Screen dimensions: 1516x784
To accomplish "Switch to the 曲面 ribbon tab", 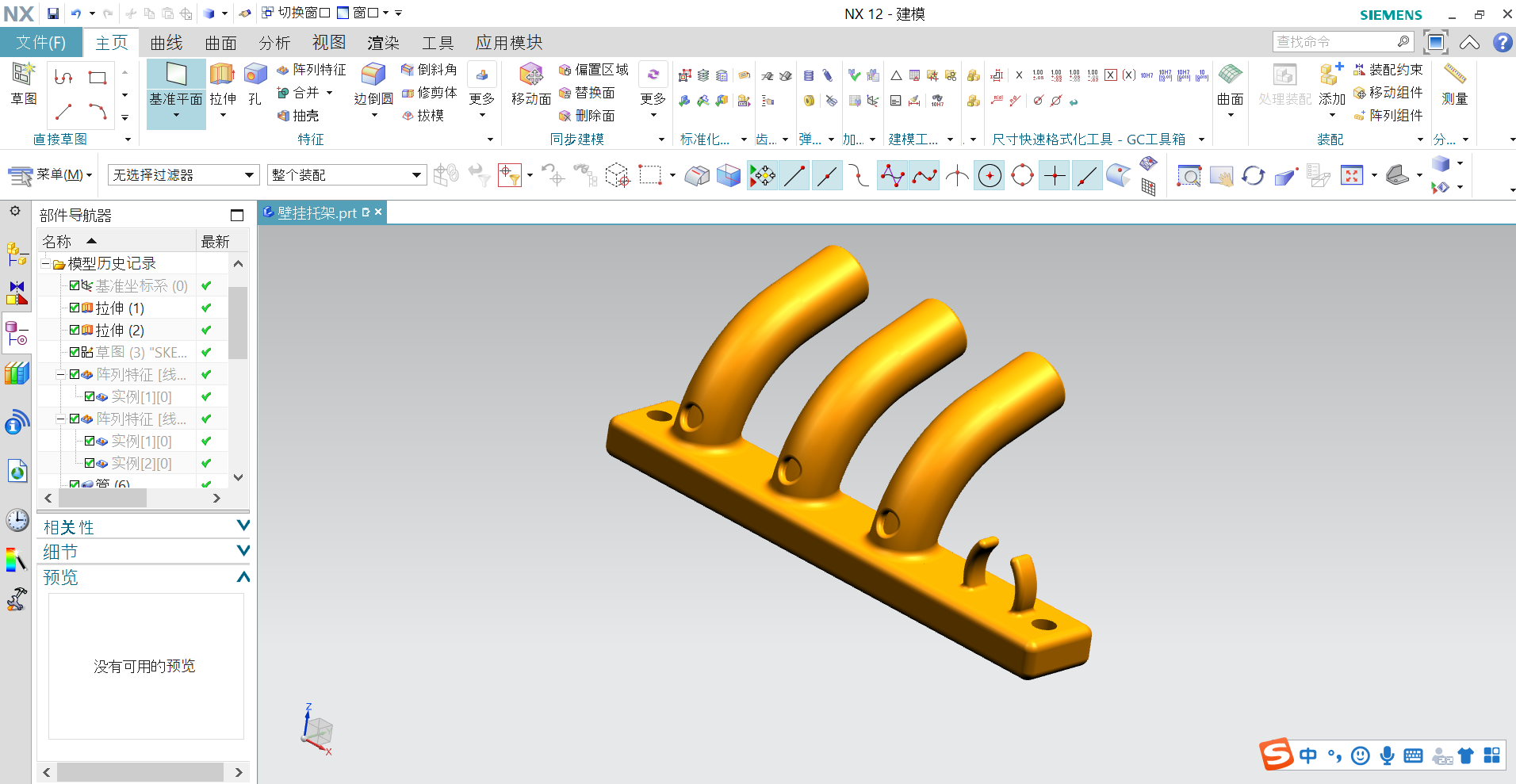I will click(x=221, y=43).
